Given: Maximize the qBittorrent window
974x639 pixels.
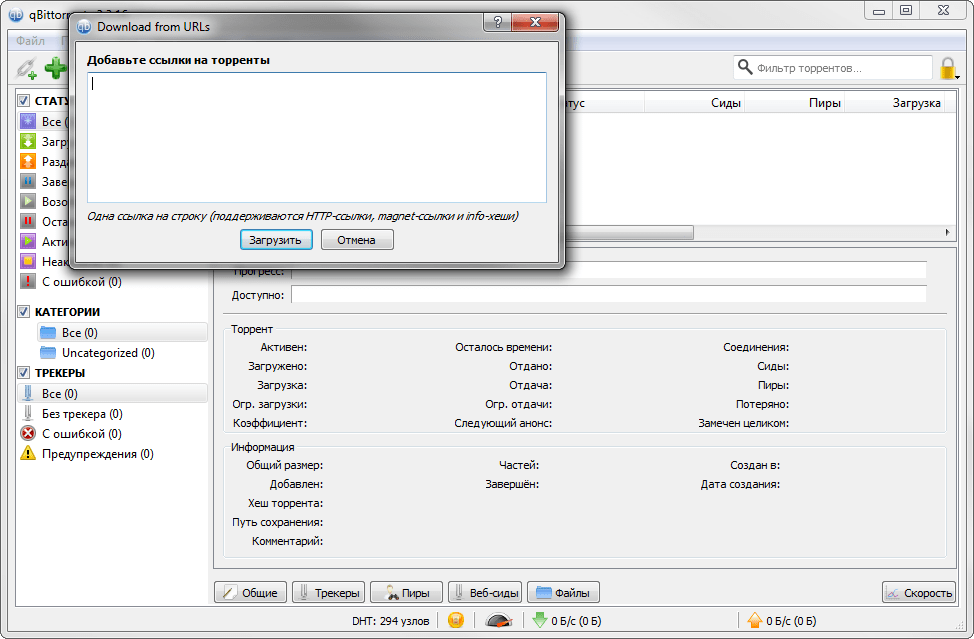Looking at the screenshot, I should pyautogui.click(x=906, y=10).
